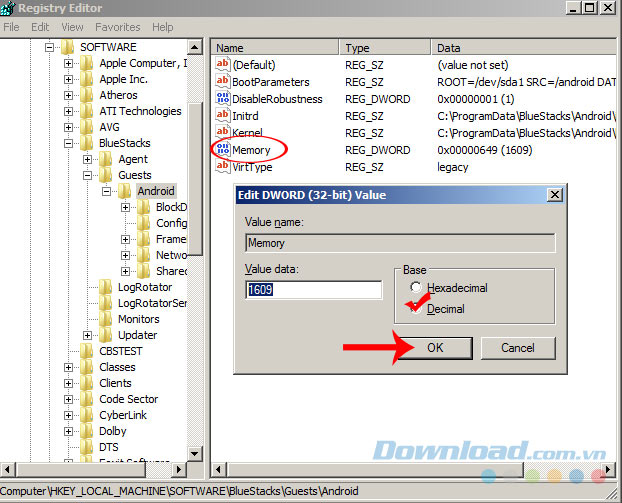Click the tree pane scroll up arrow
This screenshot has width=622, height=503.
(194, 48)
